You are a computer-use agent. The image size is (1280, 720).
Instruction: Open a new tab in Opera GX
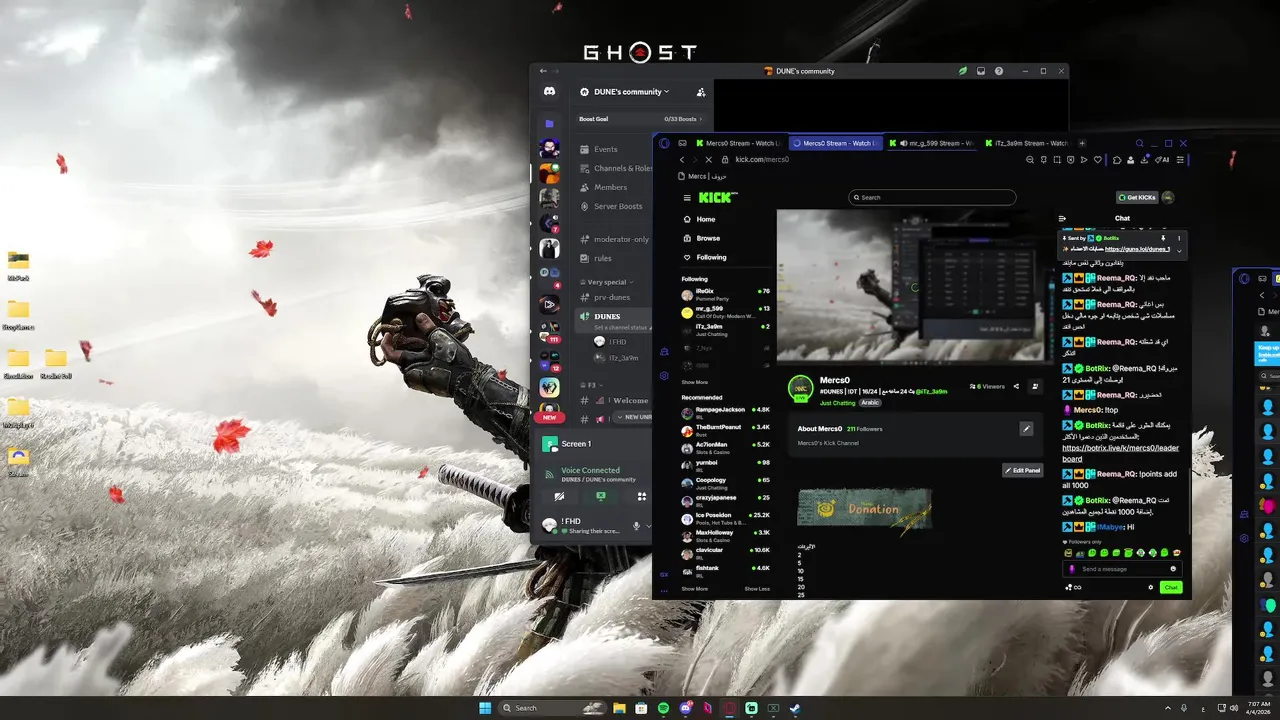pos(1082,143)
